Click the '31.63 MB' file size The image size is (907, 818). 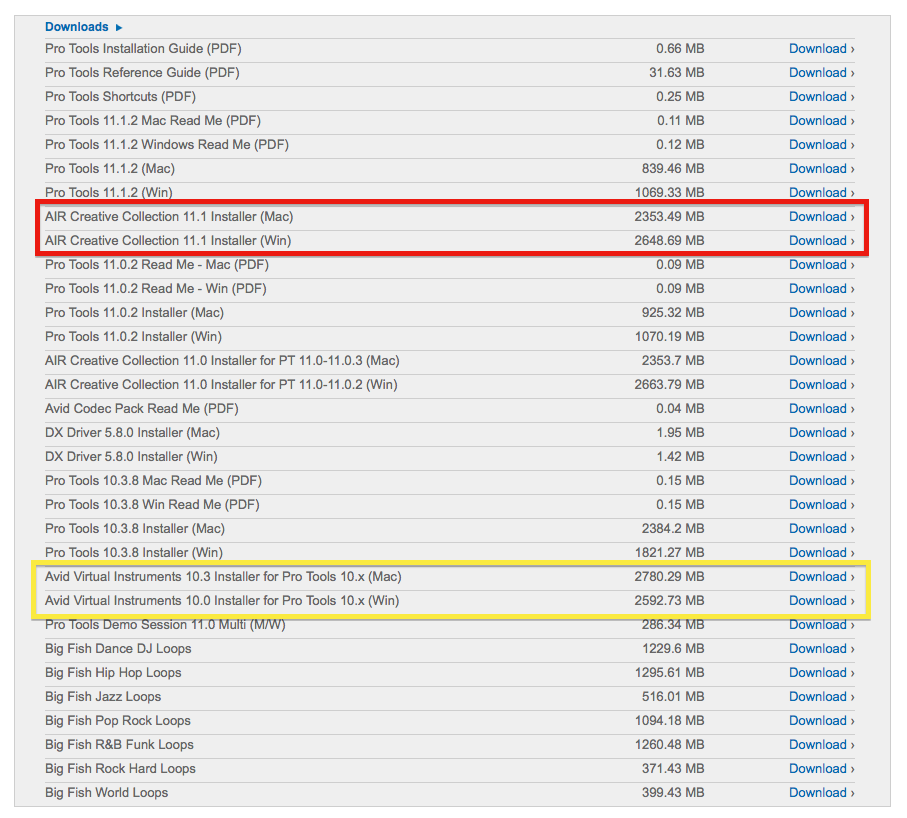(677, 73)
